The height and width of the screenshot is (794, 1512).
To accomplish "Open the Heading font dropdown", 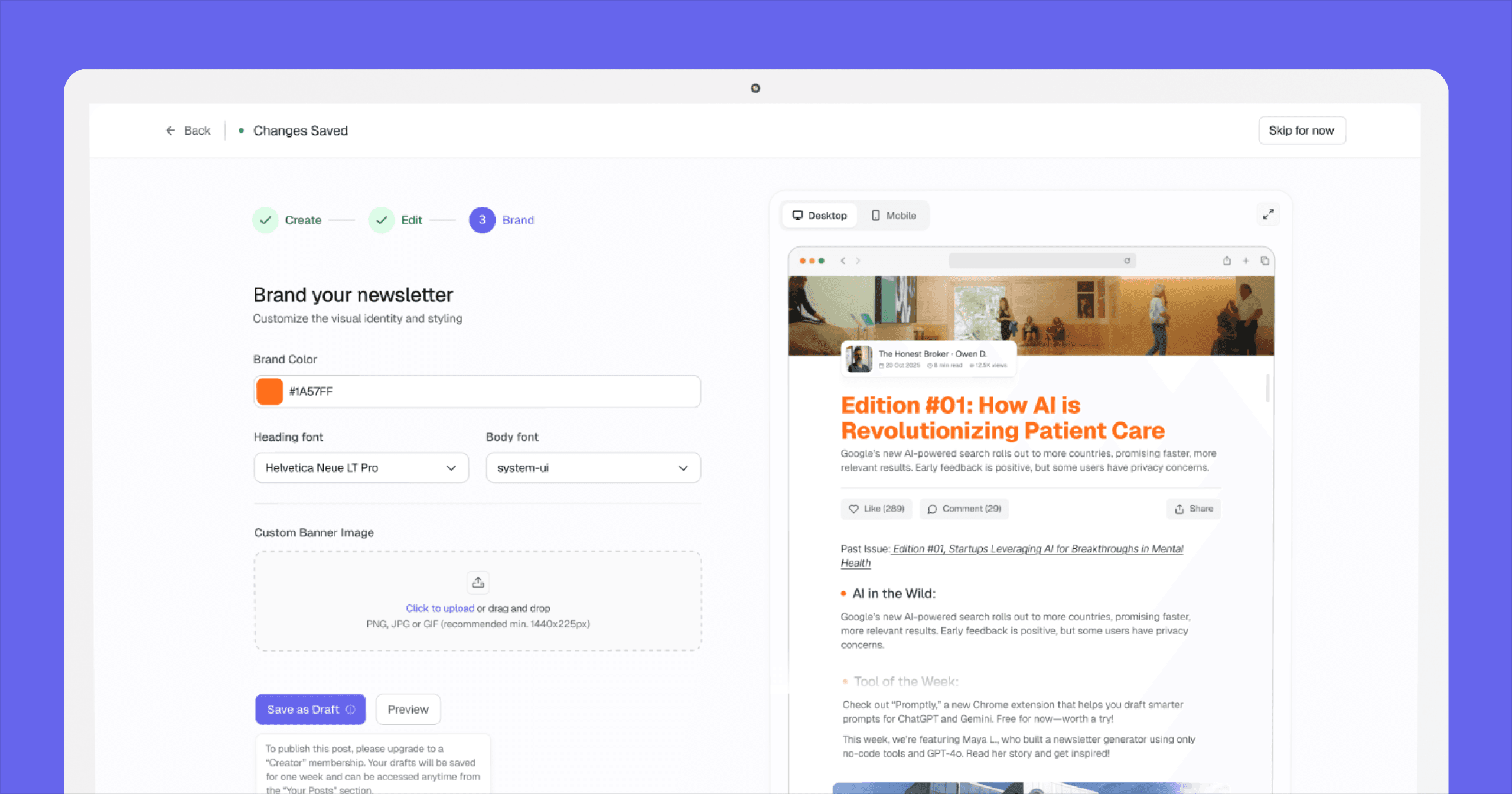I will click(361, 468).
